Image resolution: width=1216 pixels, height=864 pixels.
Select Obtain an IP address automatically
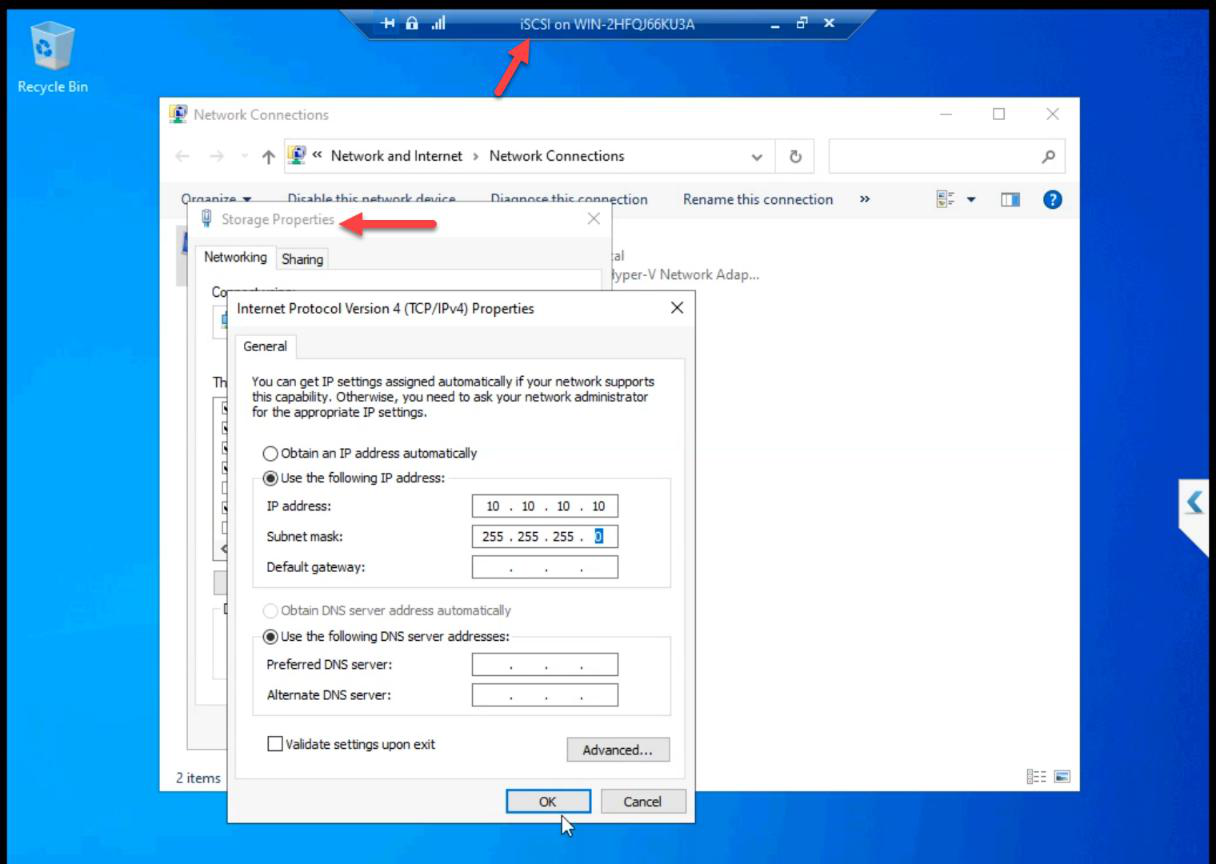coord(370,453)
